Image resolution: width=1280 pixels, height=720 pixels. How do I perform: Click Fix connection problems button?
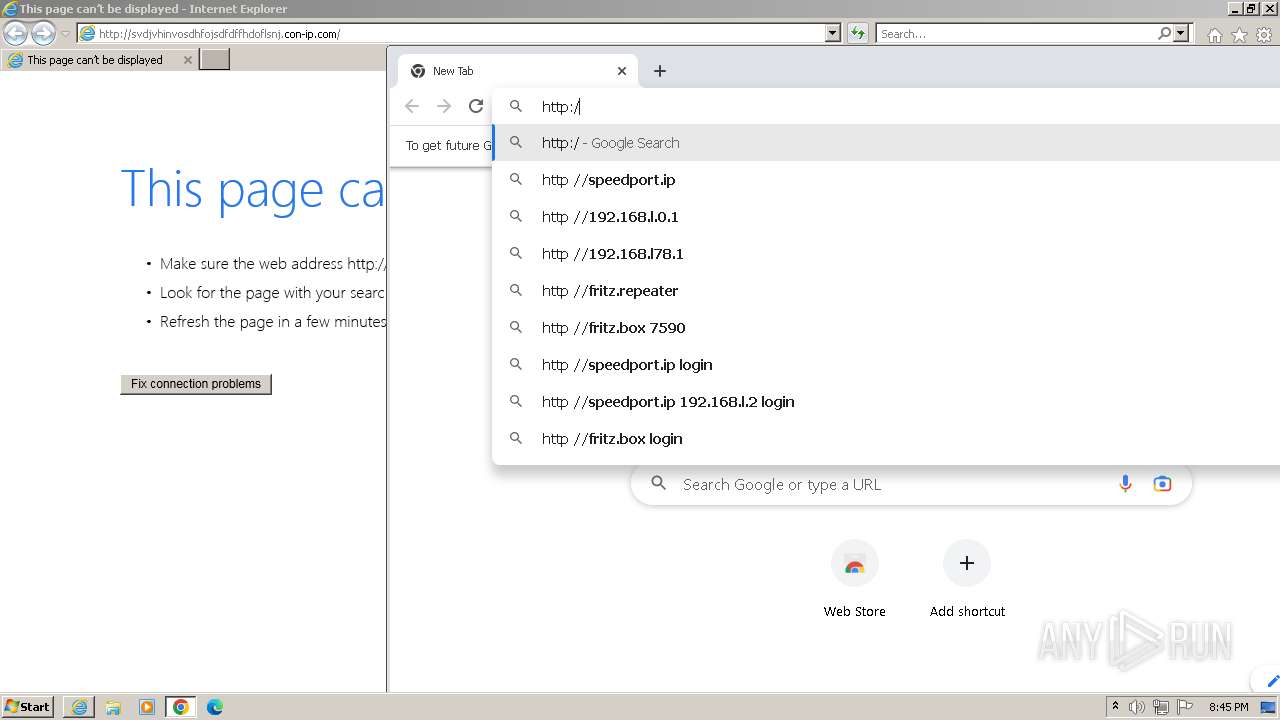tap(196, 384)
